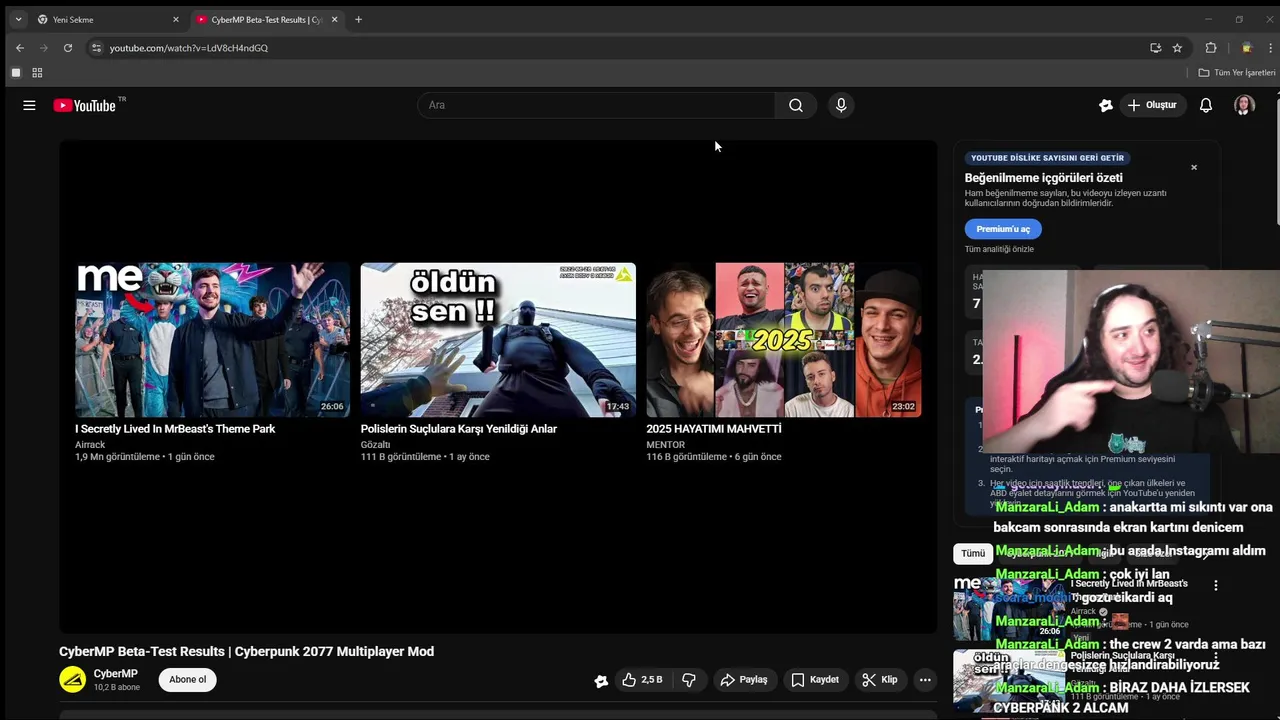Close the CyberMP Beta-Test Results tab
The width and height of the screenshot is (1280, 720).
pyautogui.click(x=334, y=19)
